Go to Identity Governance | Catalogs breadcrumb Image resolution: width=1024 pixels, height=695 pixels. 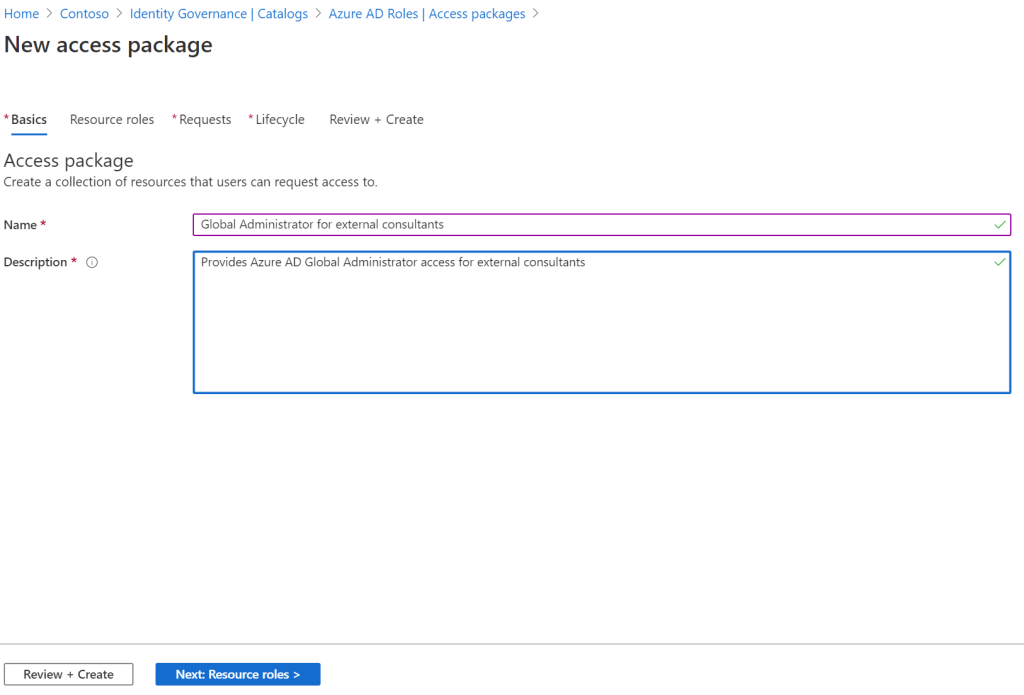tap(219, 14)
